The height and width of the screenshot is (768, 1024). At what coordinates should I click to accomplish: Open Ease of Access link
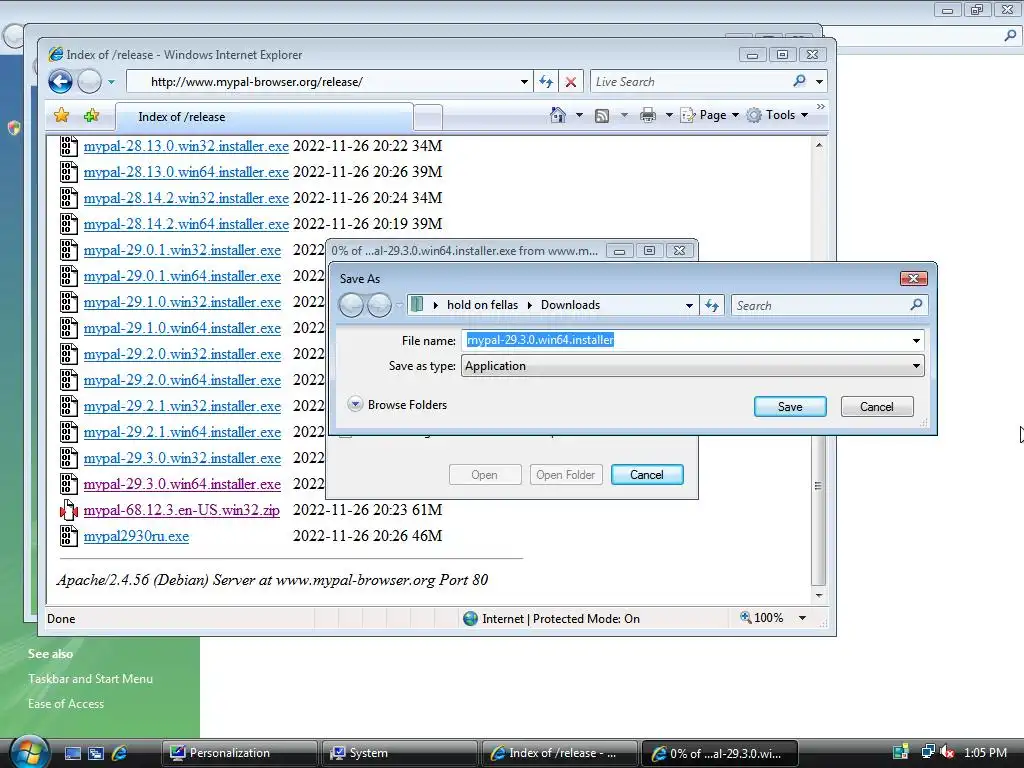pyautogui.click(x=66, y=703)
